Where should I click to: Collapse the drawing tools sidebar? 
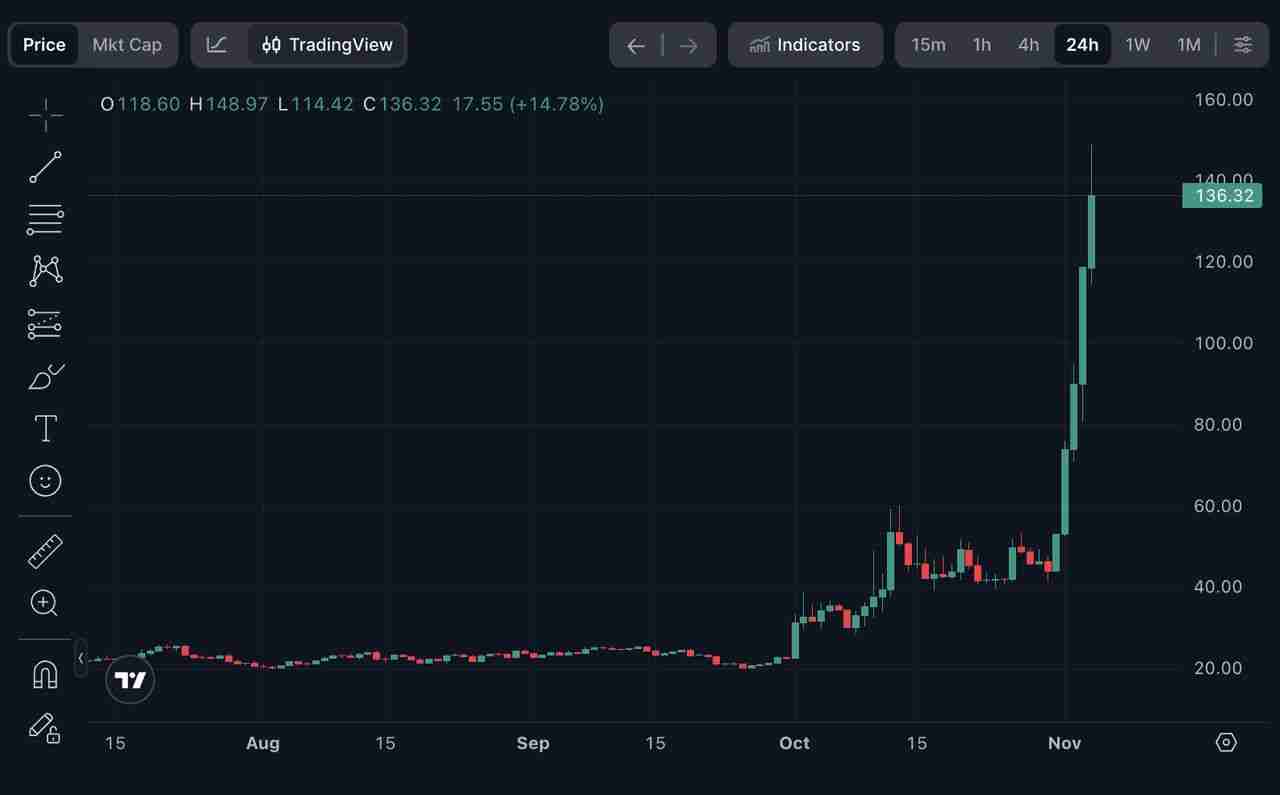point(81,658)
